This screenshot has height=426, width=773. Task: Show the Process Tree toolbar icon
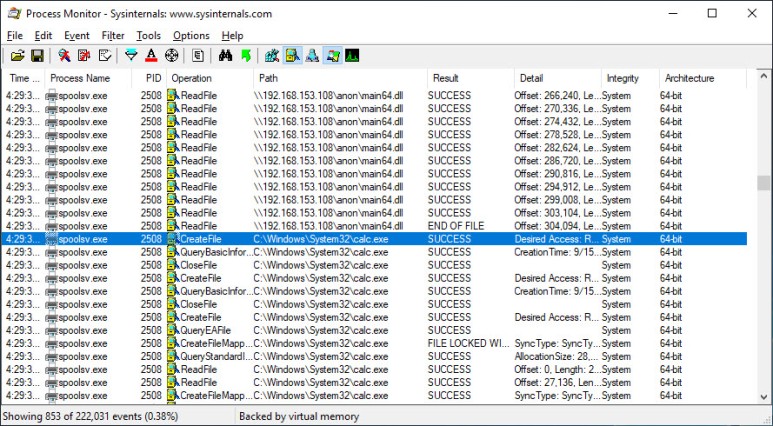point(198,56)
